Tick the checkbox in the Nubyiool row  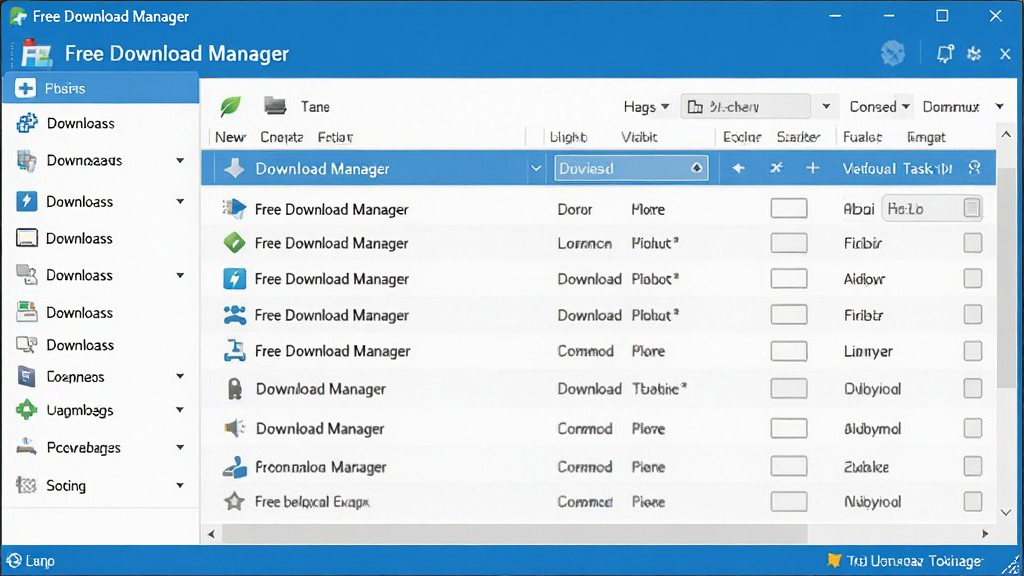(x=972, y=502)
